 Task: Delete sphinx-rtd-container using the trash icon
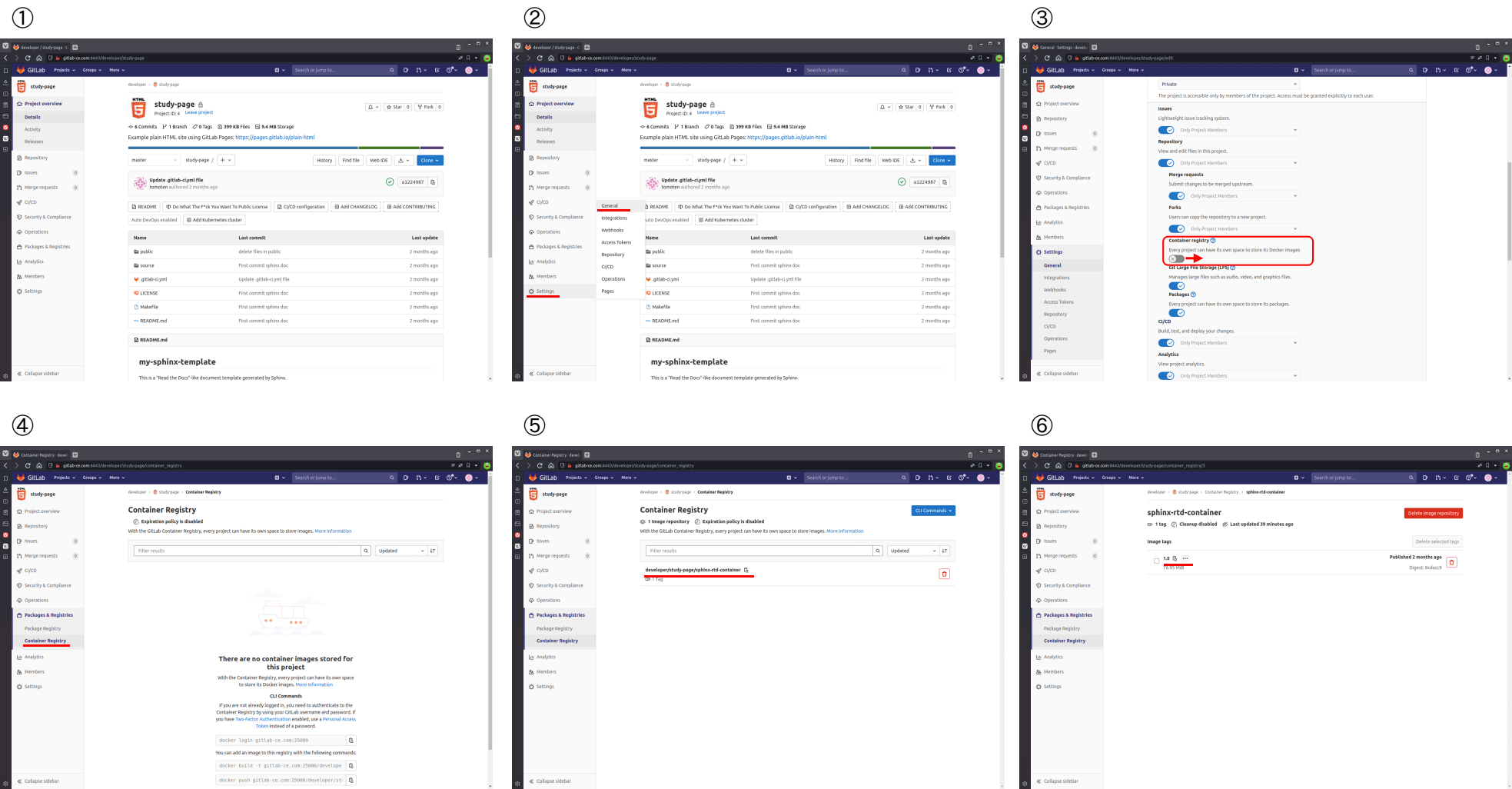(x=944, y=573)
